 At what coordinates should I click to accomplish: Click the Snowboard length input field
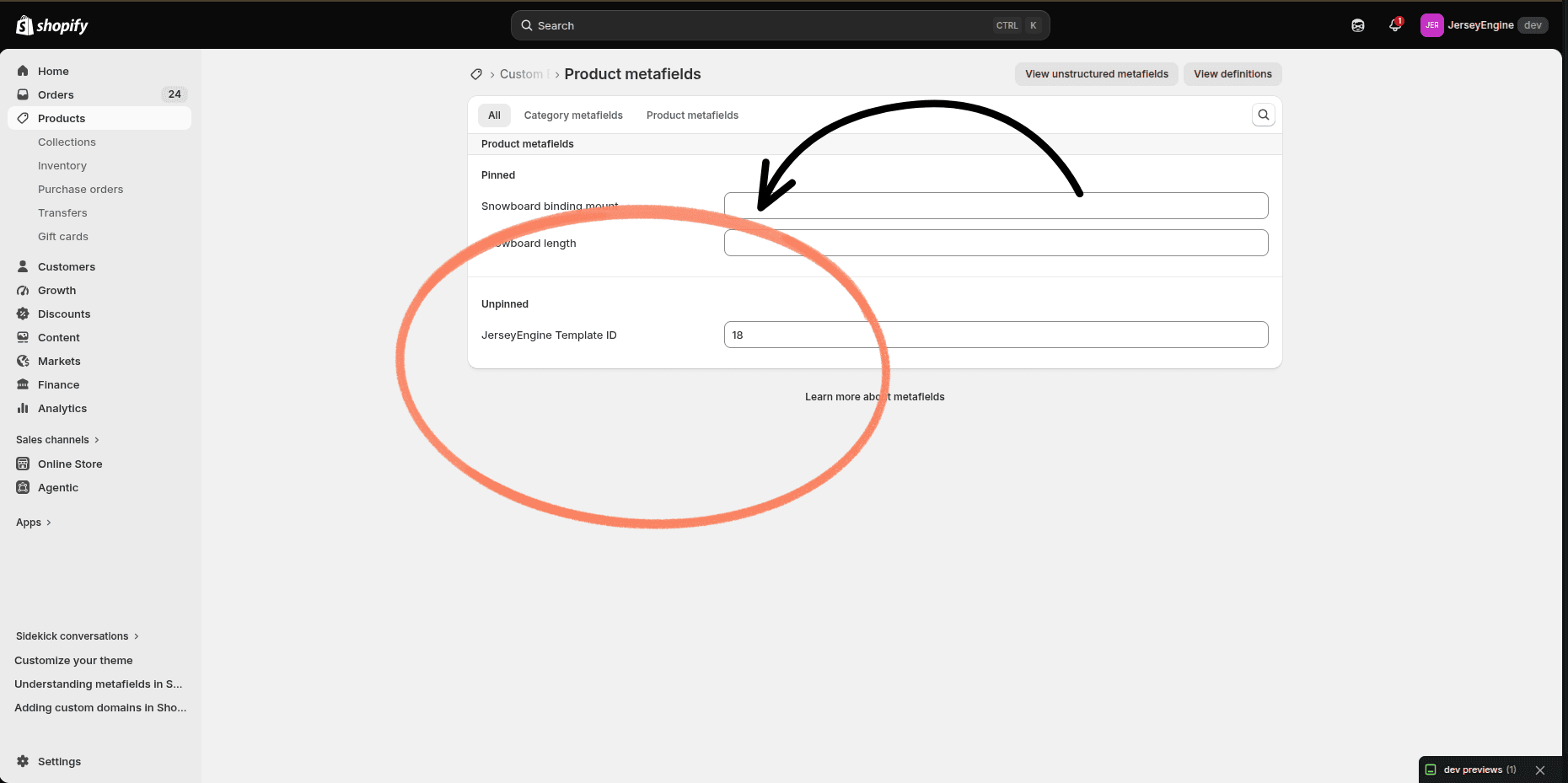996,243
